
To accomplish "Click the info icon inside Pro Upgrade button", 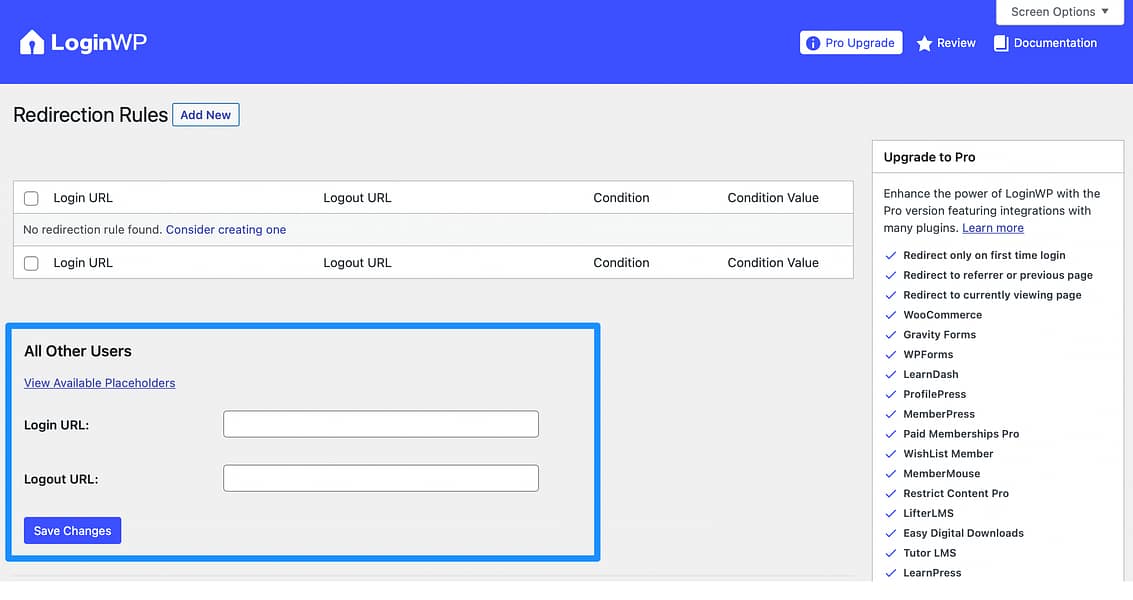I will pos(815,42).
